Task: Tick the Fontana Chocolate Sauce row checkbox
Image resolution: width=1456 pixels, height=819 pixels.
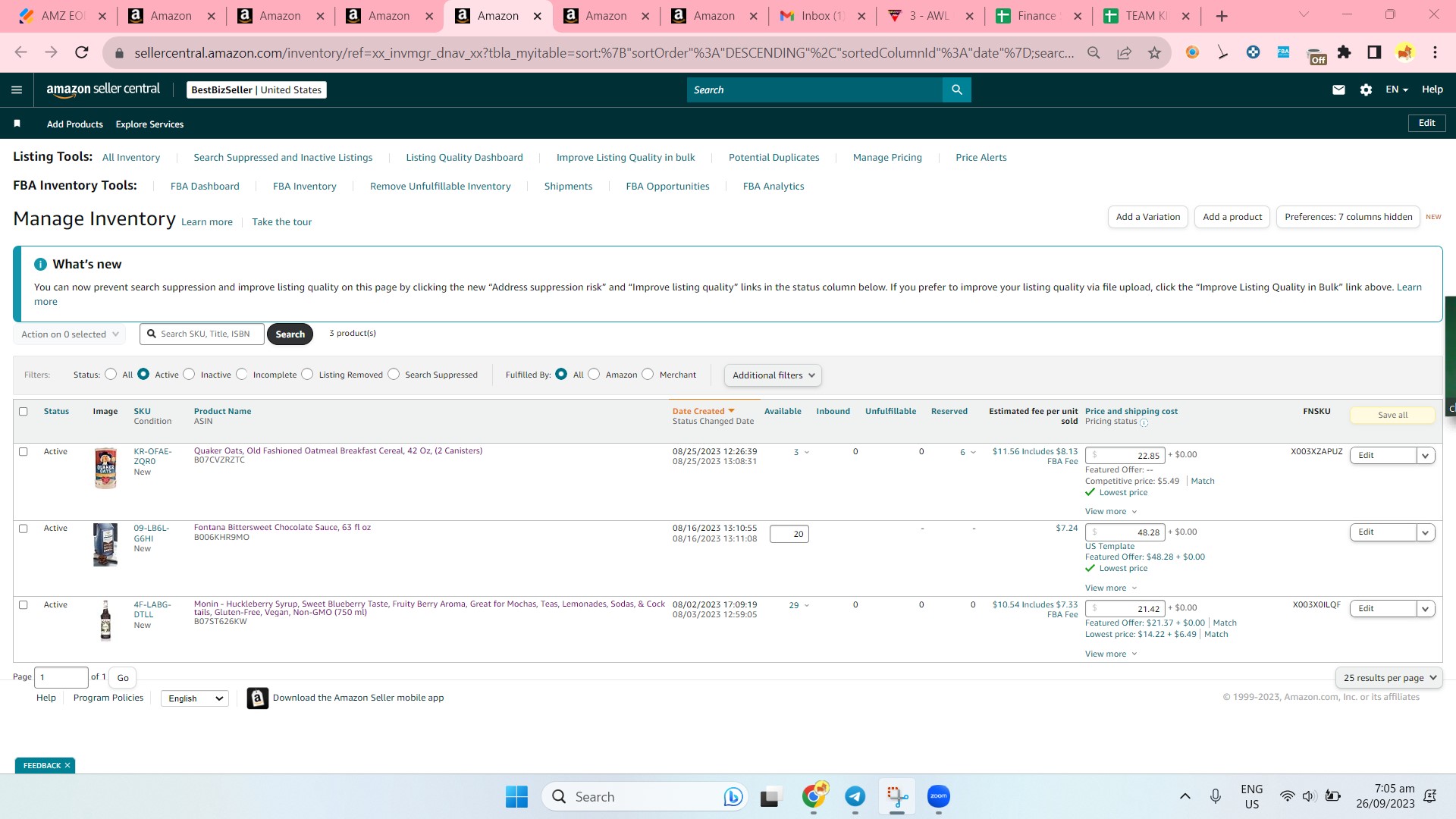Action: click(23, 529)
